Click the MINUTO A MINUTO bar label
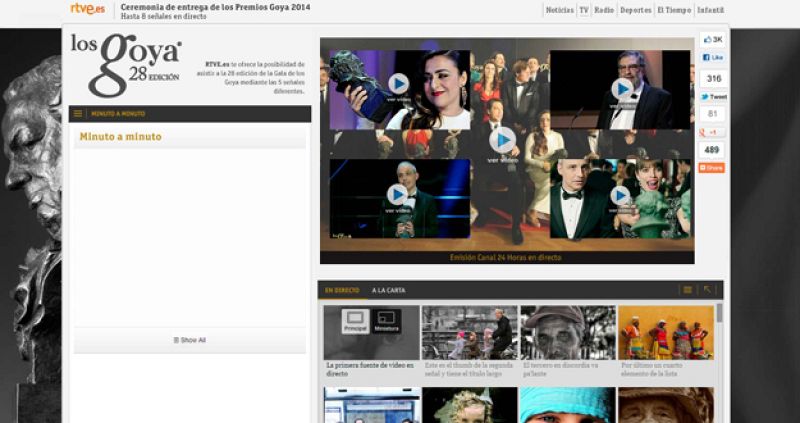Image resolution: width=800 pixels, height=423 pixels. tap(118, 114)
